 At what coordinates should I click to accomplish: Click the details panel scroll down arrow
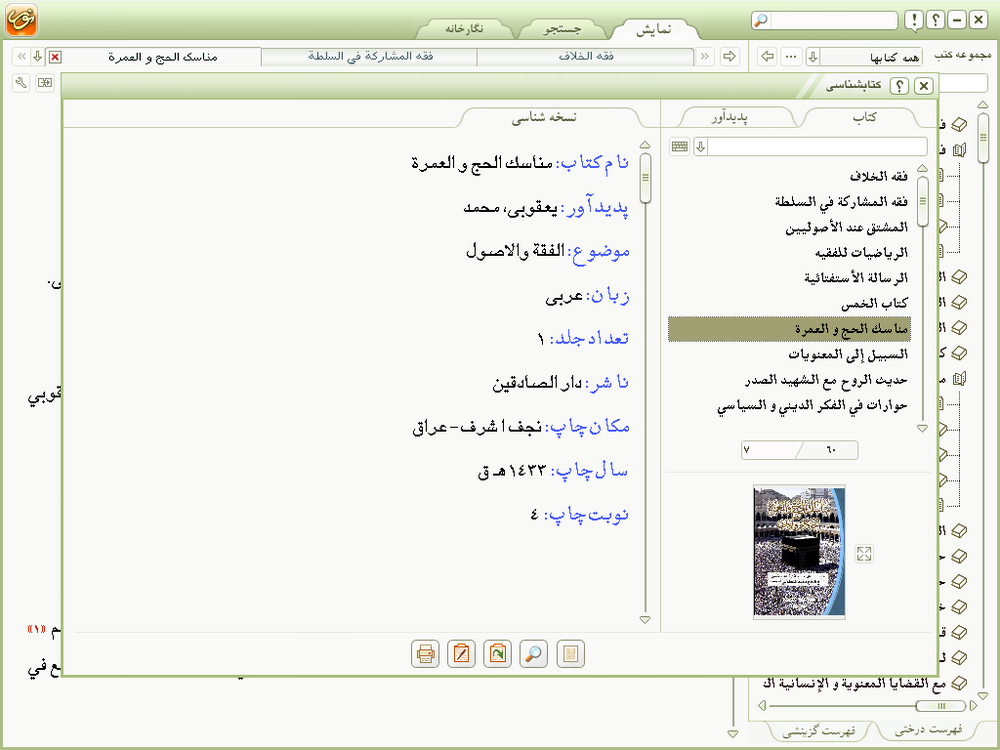(x=645, y=619)
